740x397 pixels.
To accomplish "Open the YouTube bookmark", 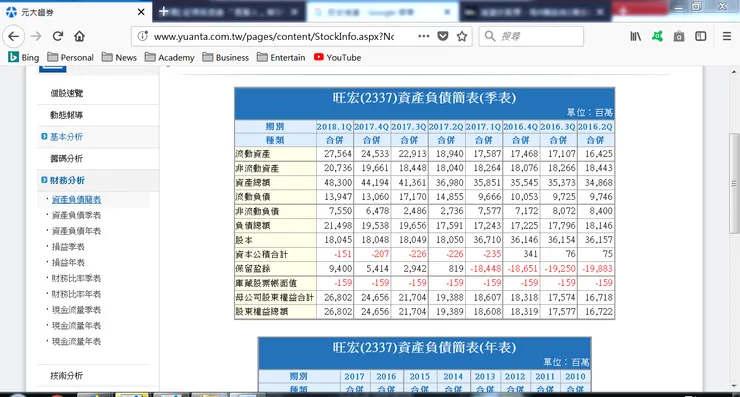I will 337,58.
